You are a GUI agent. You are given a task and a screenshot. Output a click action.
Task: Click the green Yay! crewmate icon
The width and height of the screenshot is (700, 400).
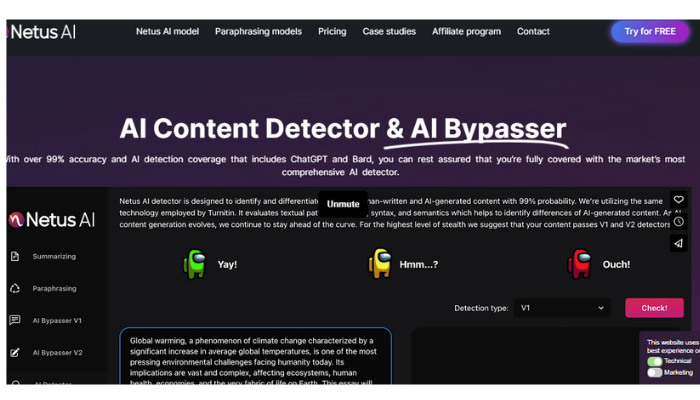click(195, 264)
